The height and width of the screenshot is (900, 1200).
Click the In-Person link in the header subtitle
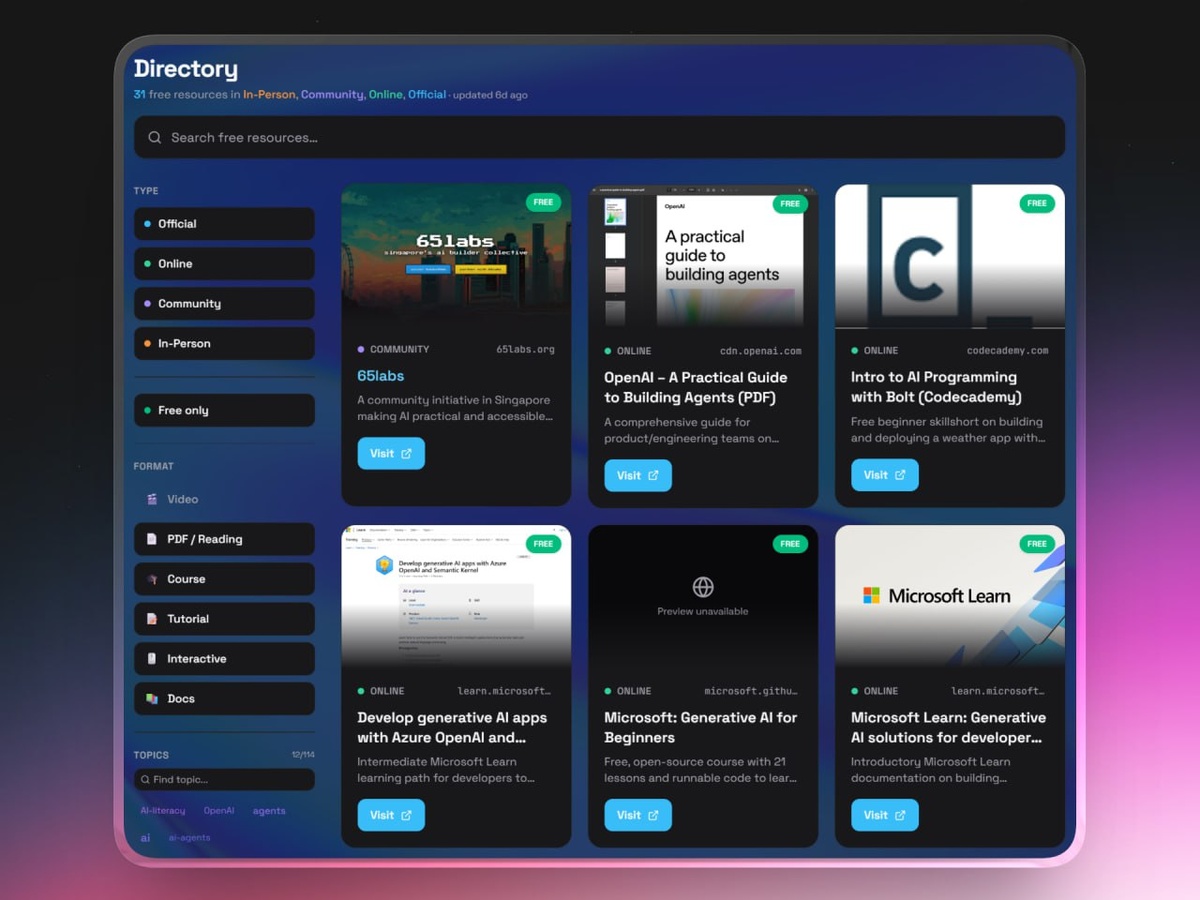pos(269,95)
